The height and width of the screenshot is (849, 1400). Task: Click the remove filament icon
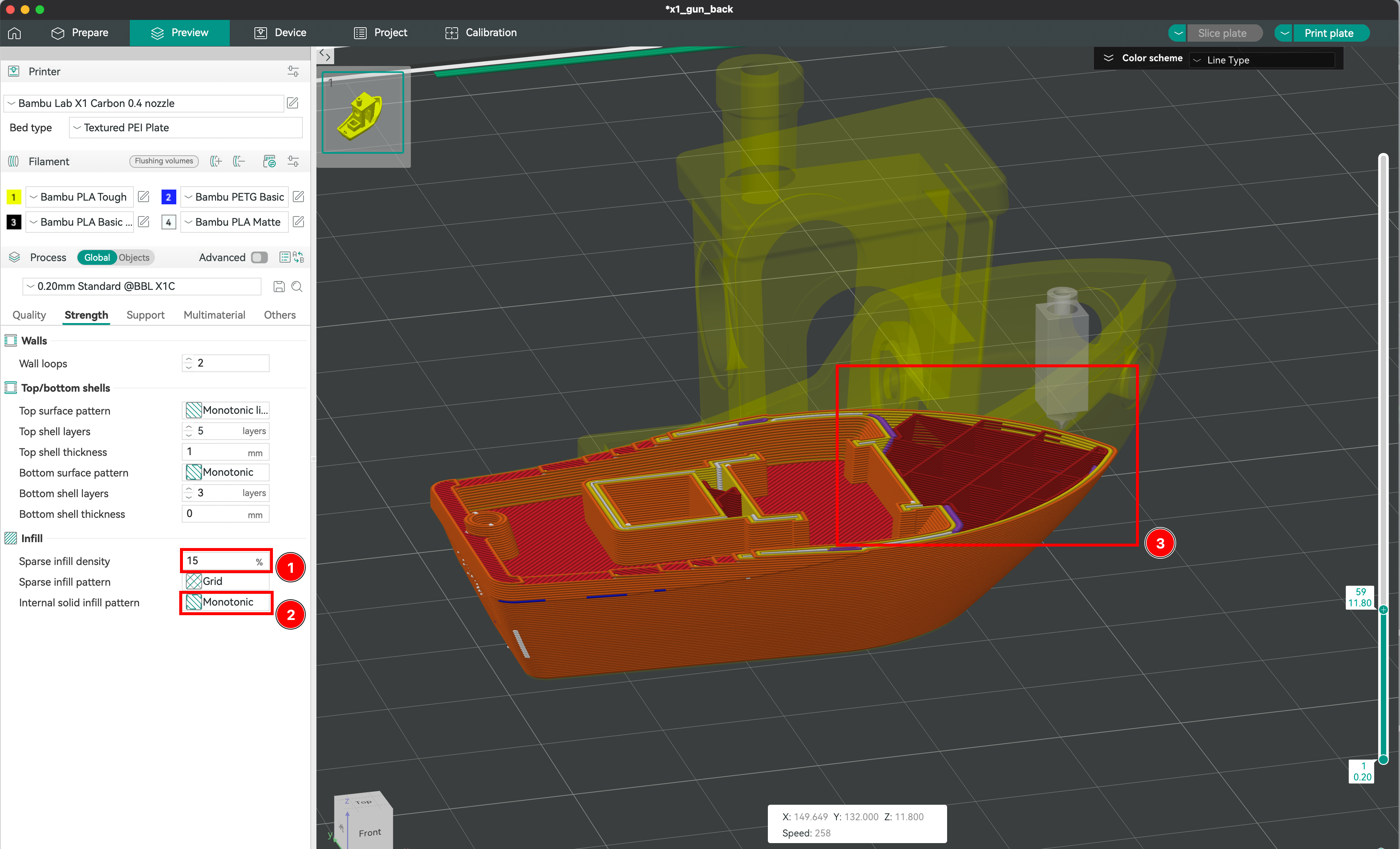(x=239, y=162)
